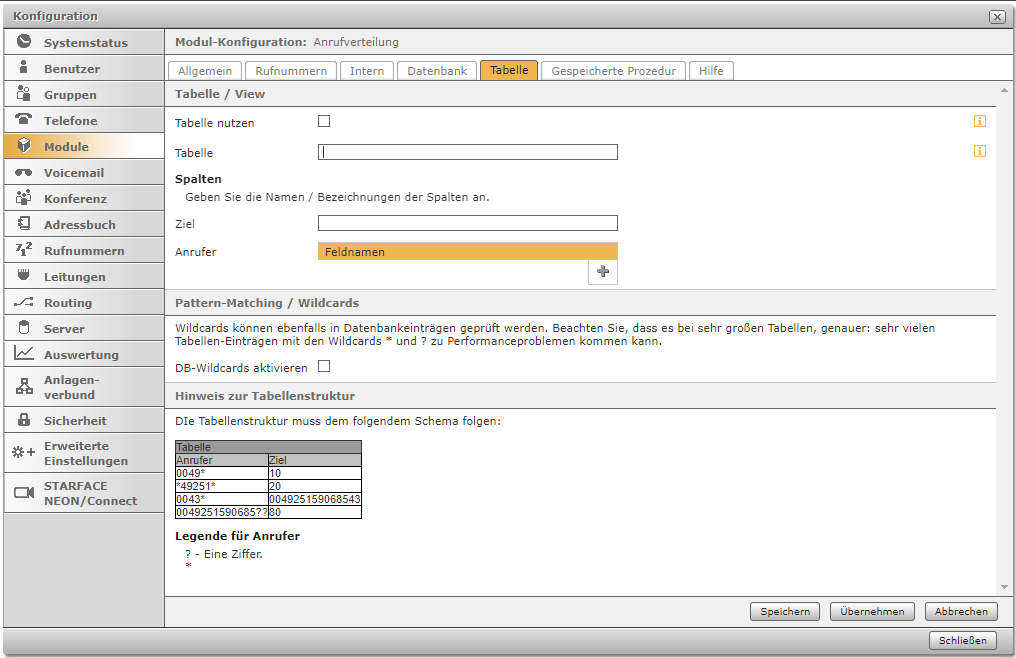Close the configuration with Schließen

(x=963, y=641)
